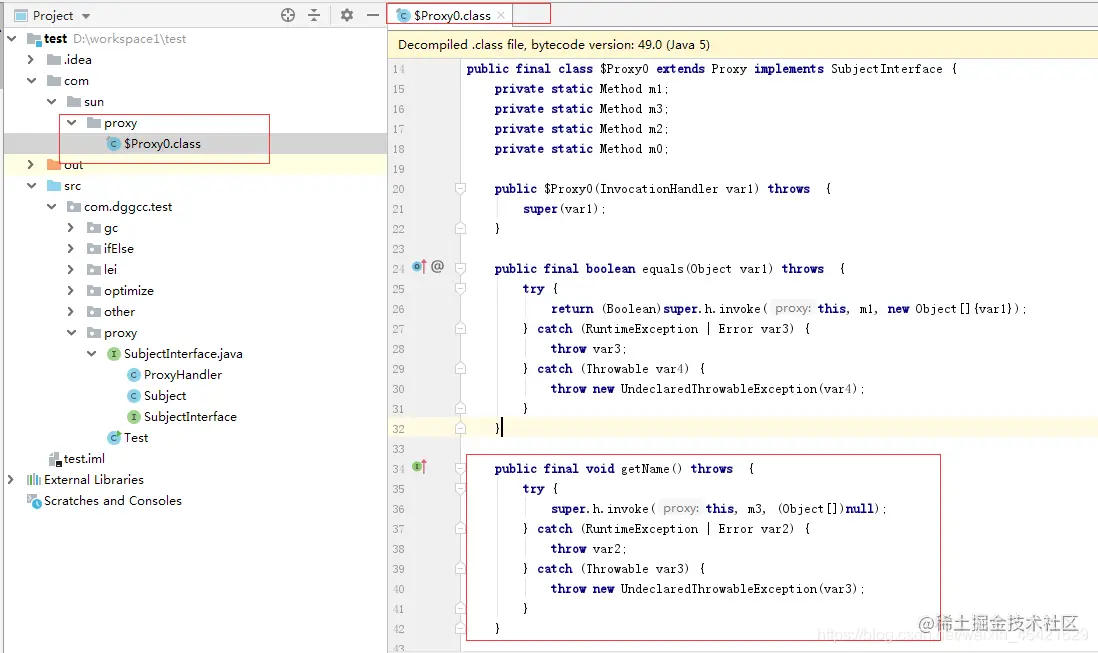This screenshot has height=653, width=1098.
Task: Click the SubjectInterface.java interface icon
Action: point(114,353)
